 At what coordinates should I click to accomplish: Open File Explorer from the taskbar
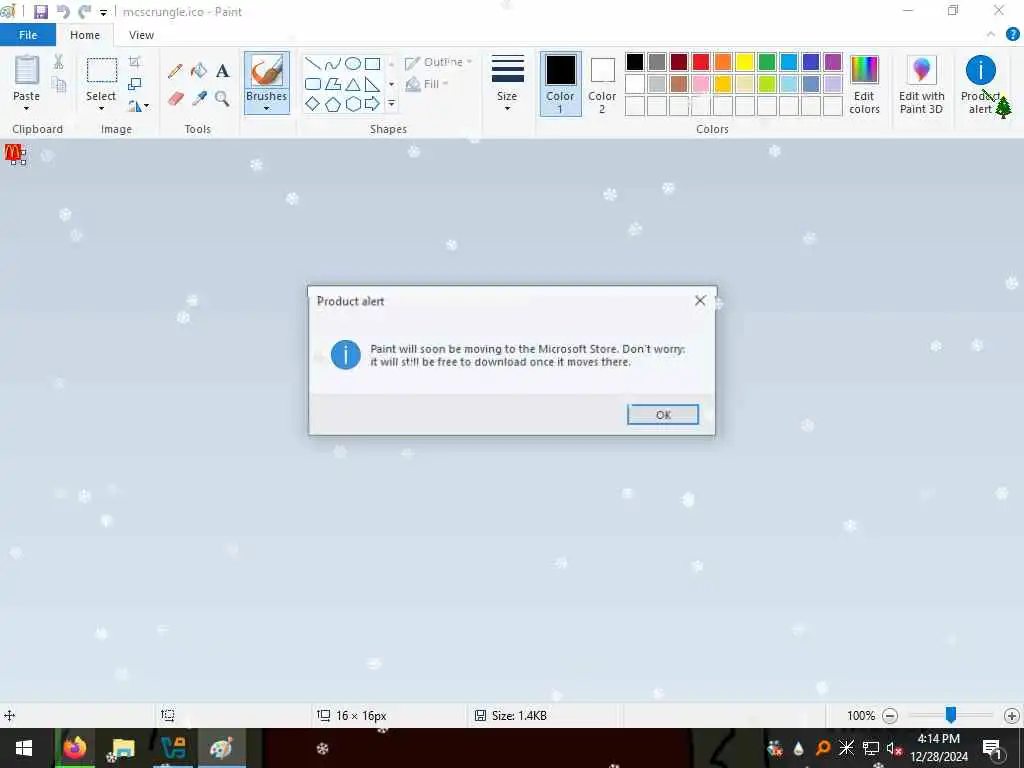(x=123, y=748)
